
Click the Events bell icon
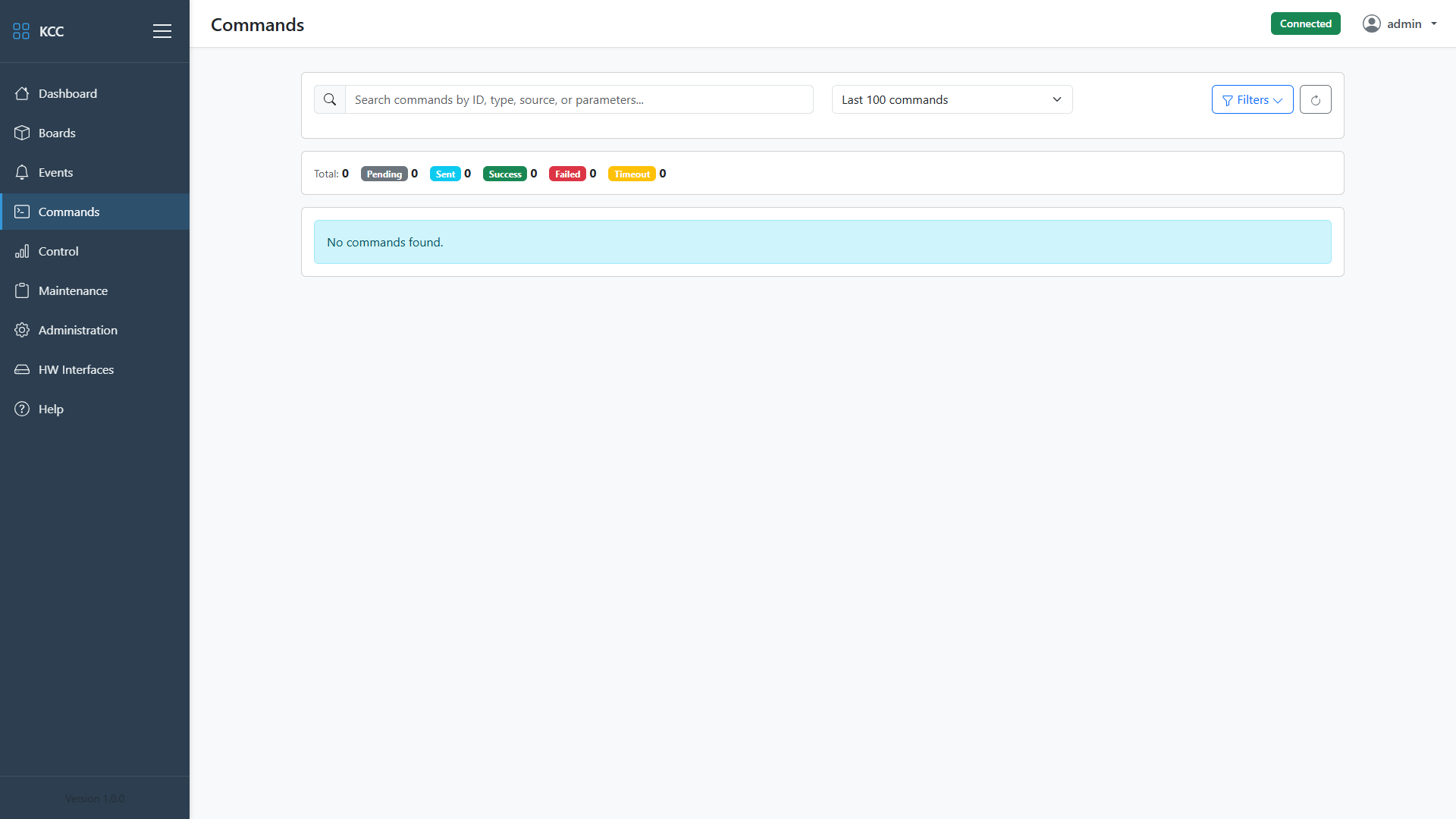point(22,172)
